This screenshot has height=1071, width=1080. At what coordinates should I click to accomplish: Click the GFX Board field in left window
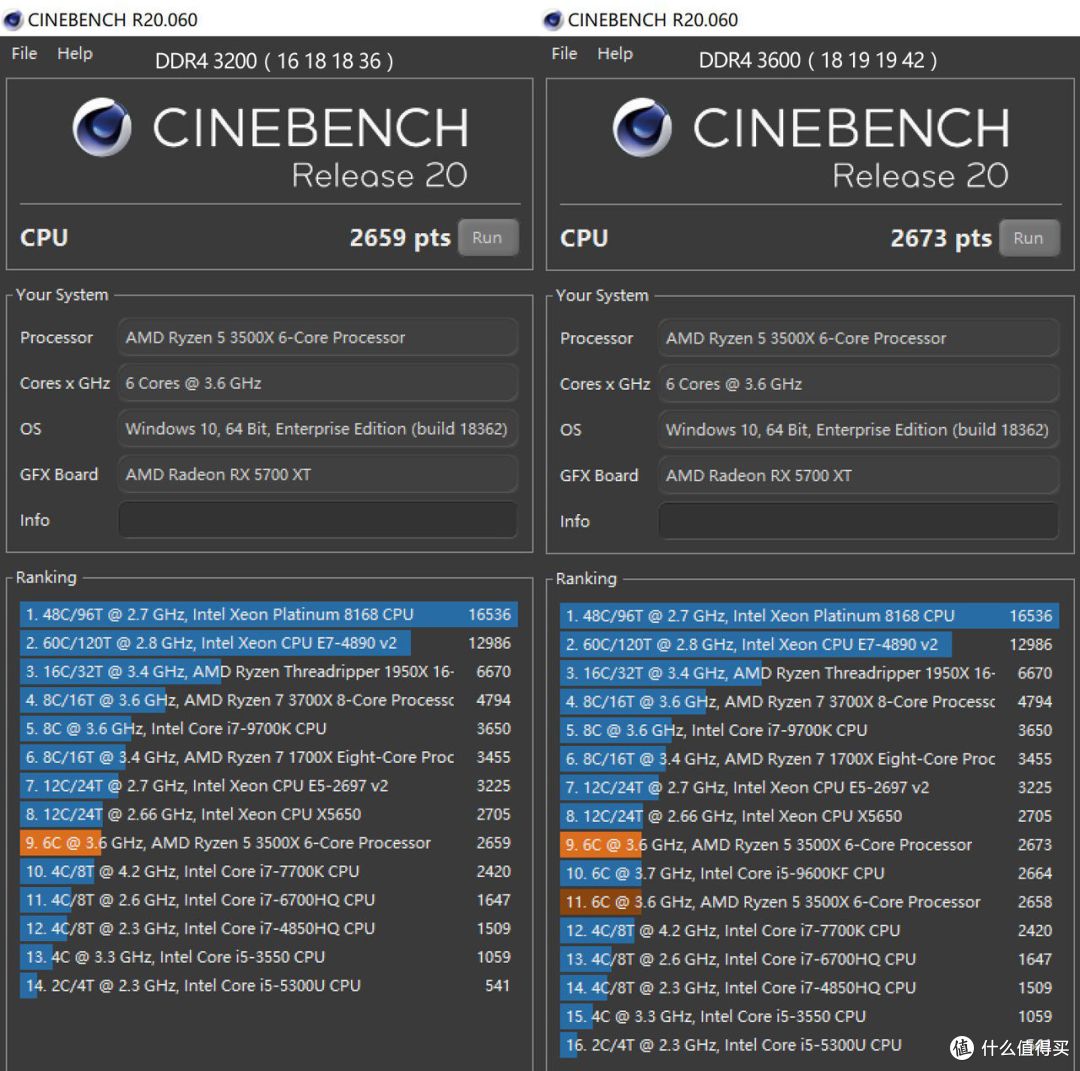318,474
